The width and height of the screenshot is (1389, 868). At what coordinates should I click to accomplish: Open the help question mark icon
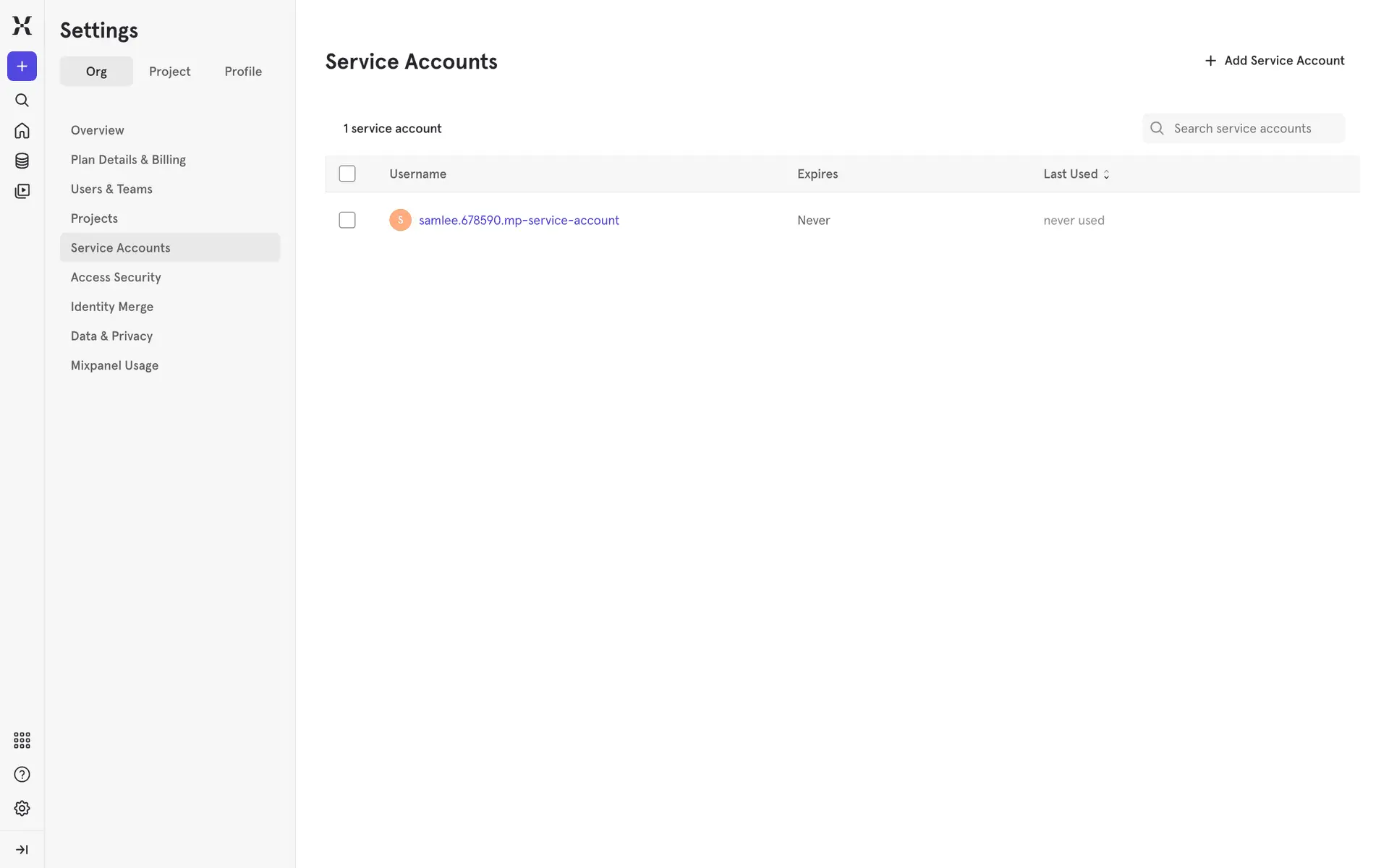[x=22, y=775]
